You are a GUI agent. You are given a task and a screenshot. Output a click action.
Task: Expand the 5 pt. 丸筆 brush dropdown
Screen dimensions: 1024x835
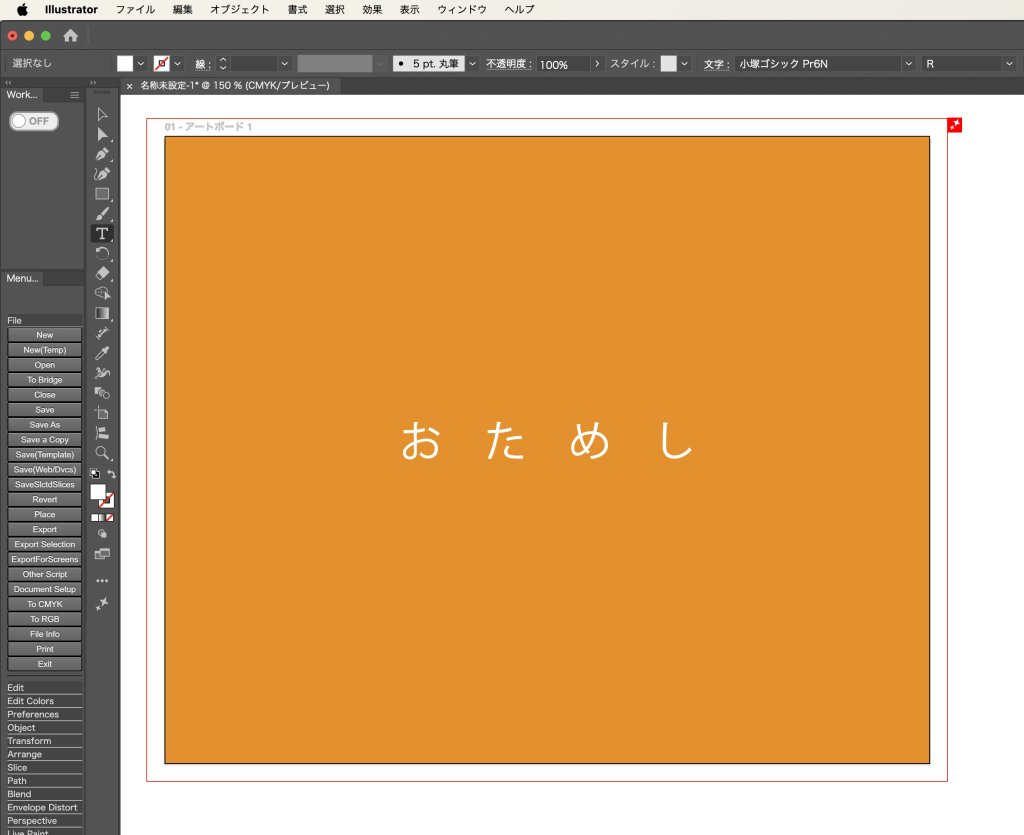[473, 64]
